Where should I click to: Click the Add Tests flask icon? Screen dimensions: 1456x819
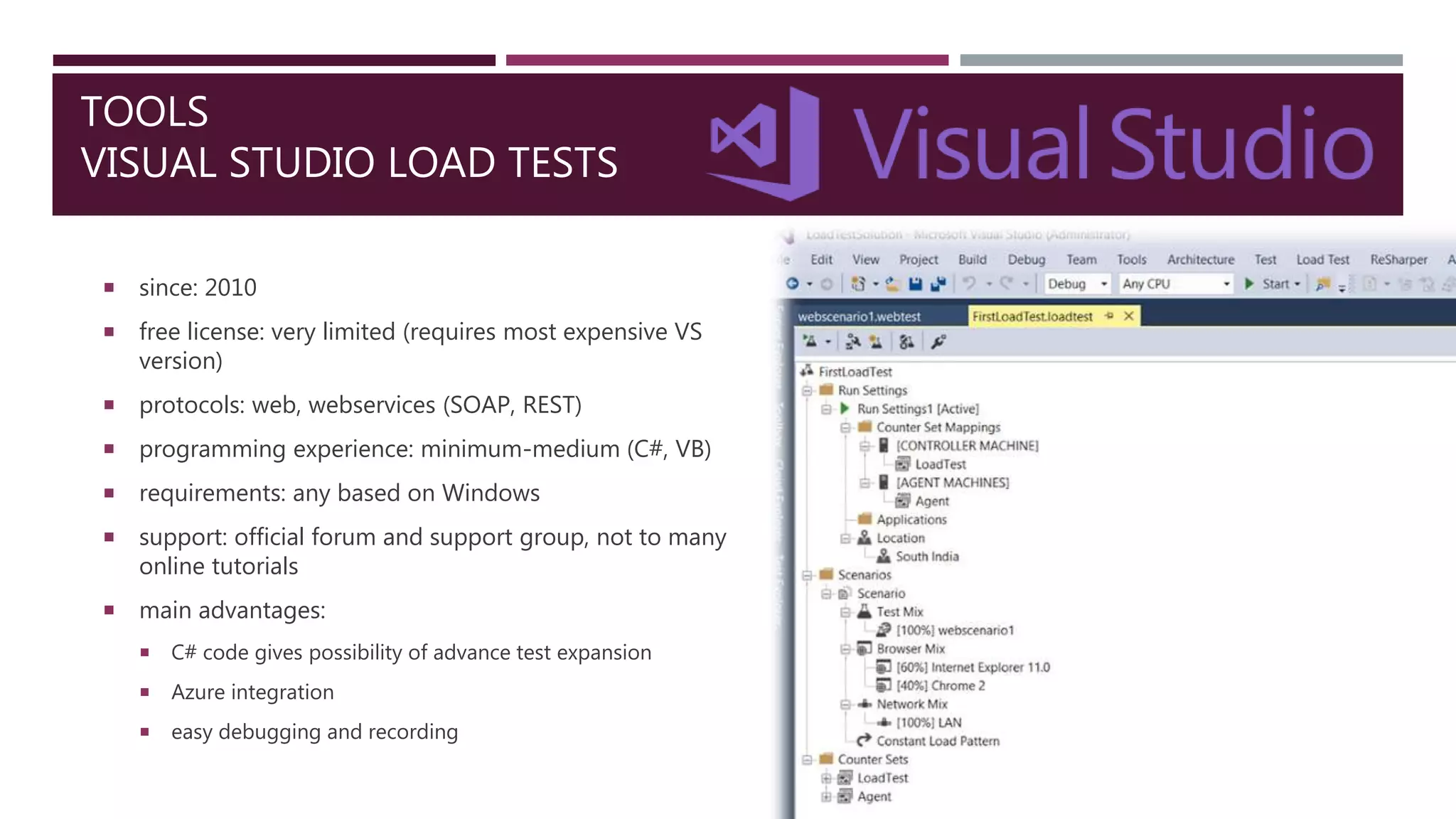tap(876, 342)
